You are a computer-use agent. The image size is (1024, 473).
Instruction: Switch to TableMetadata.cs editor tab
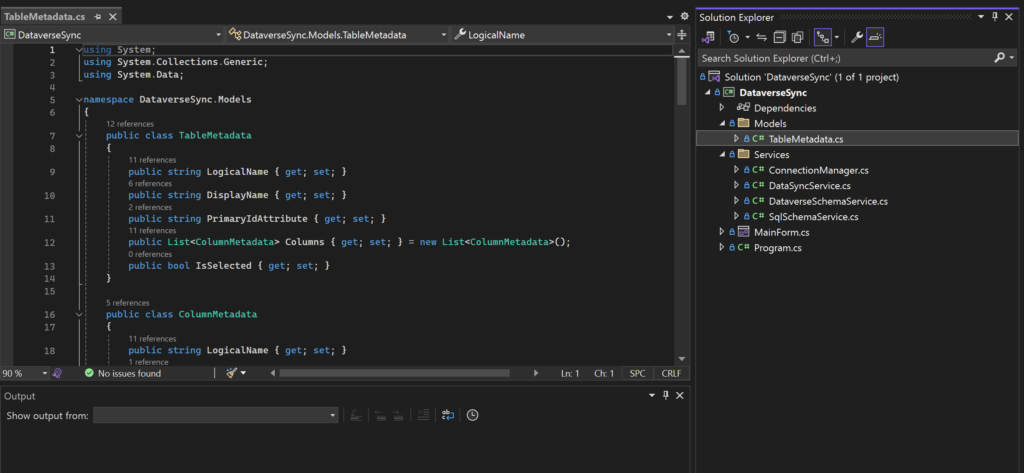44,17
